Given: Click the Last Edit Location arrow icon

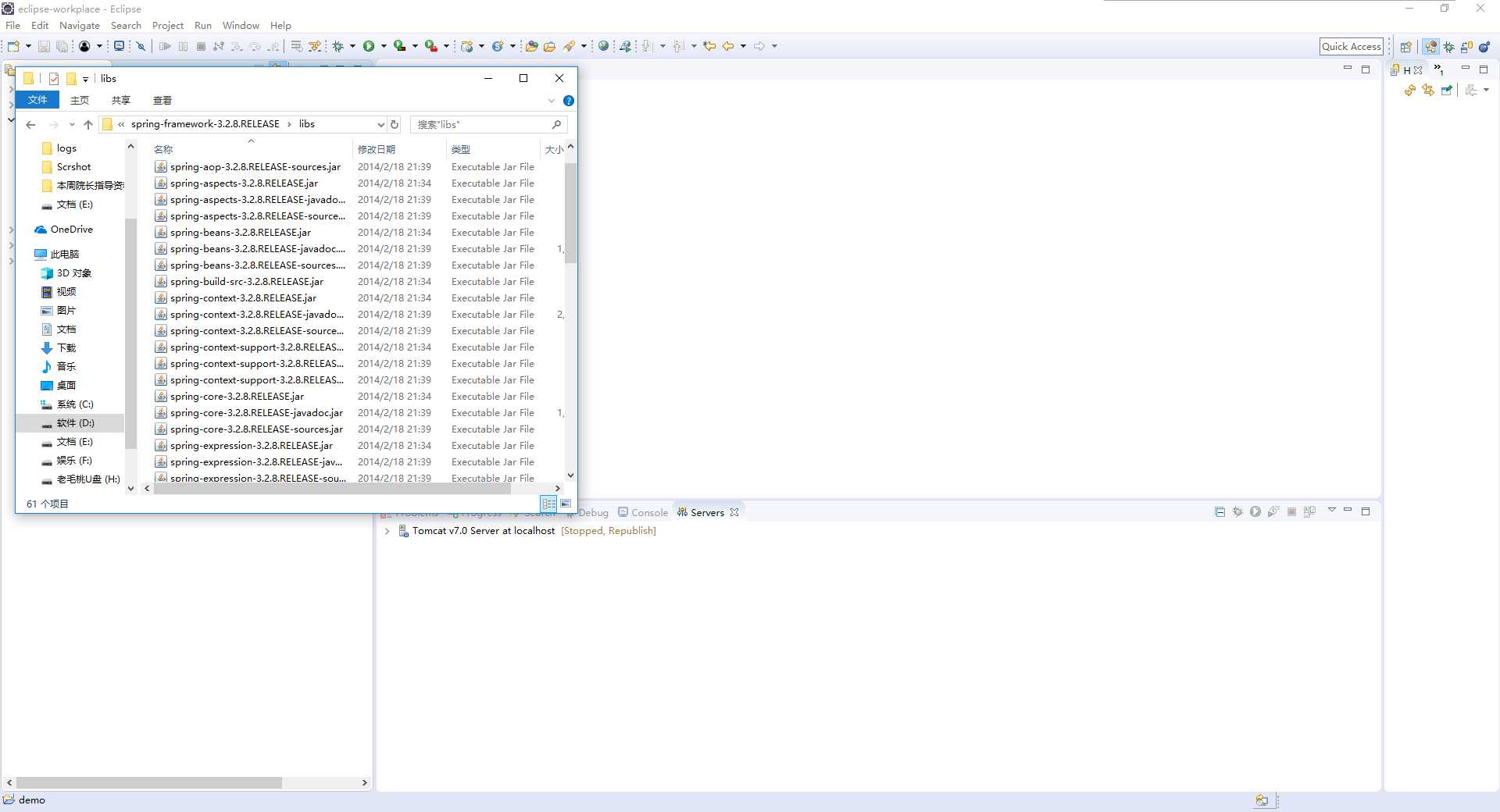Looking at the screenshot, I should 709,46.
